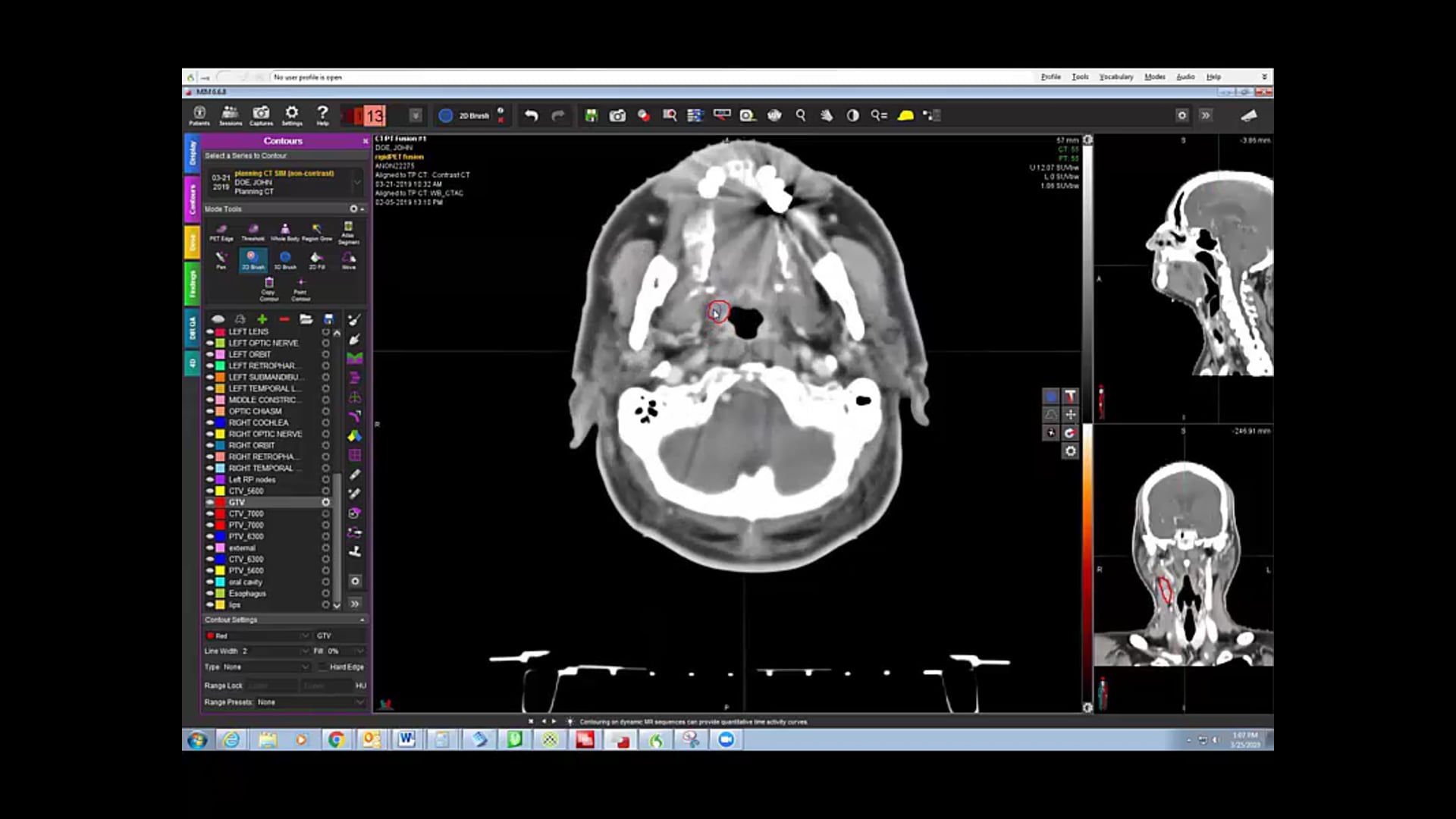Click the Patients icon in the toolbar
Image resolution: width=1456 pixels, height=819 pixels.
[x=199, y=115]
